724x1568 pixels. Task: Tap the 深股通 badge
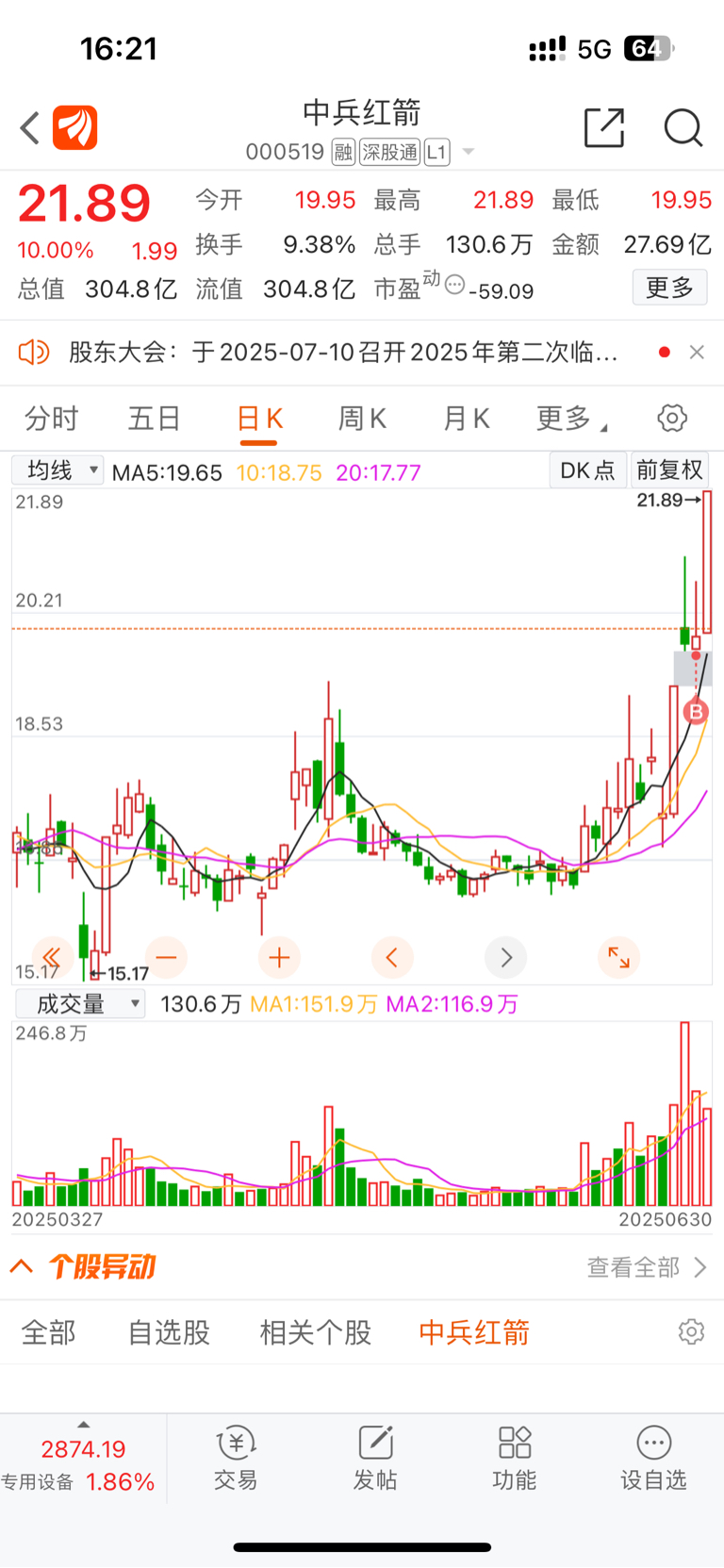389,152
